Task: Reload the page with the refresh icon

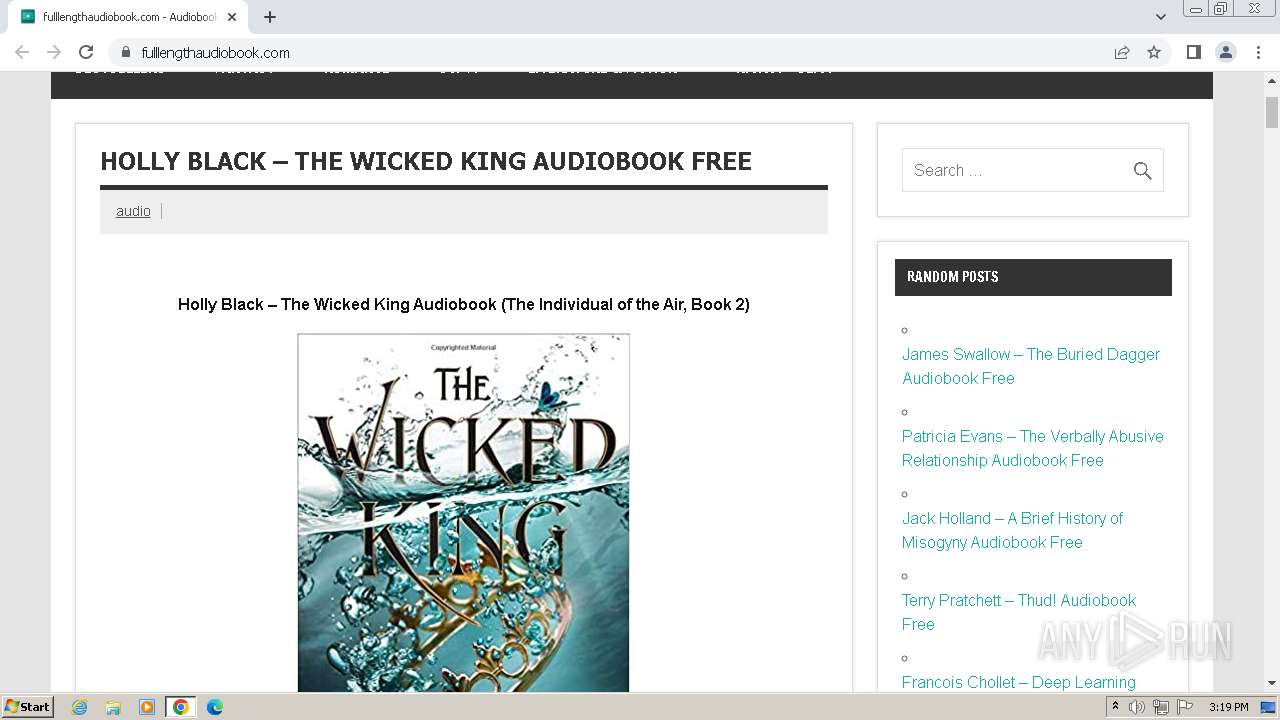Action: click(x=86, y=52)
